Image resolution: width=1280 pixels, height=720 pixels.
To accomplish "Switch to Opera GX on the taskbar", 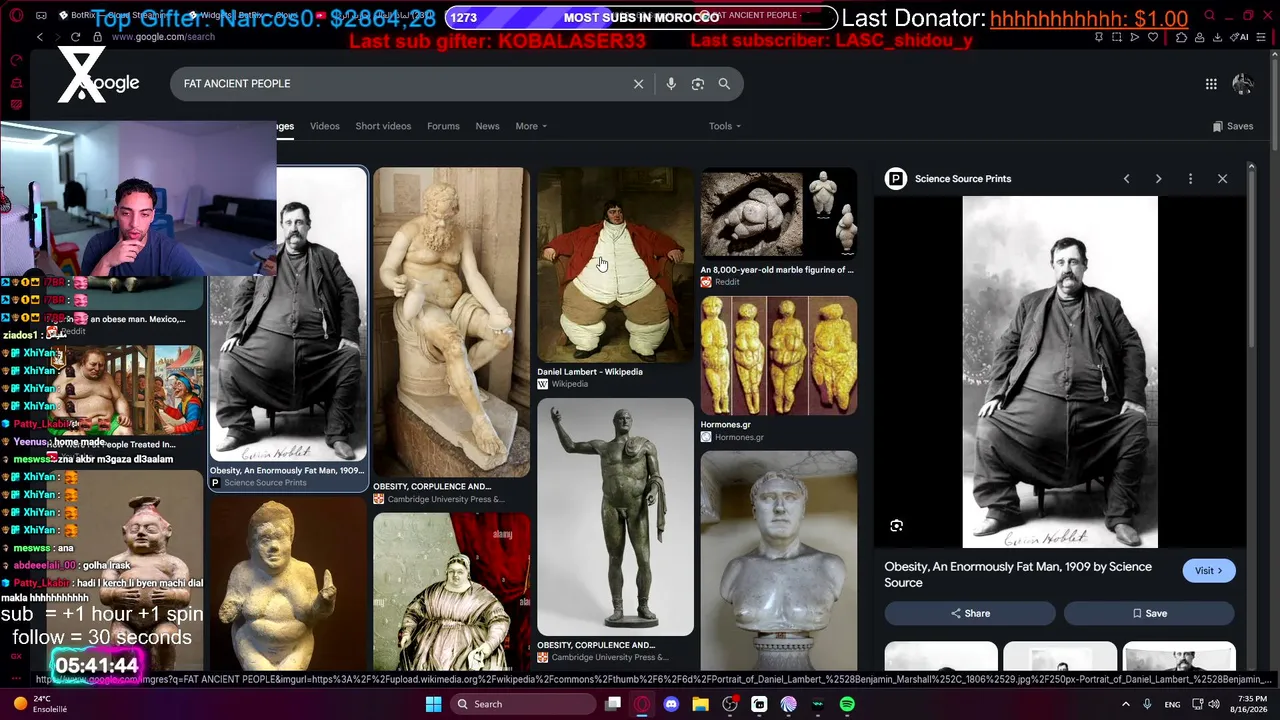I will pyautogui.click(x=642, y=704).
